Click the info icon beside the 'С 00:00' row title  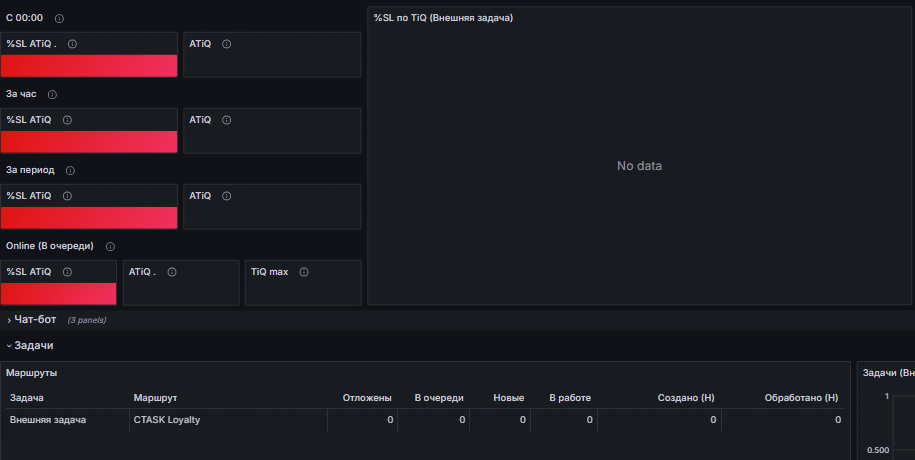[60, 19]
